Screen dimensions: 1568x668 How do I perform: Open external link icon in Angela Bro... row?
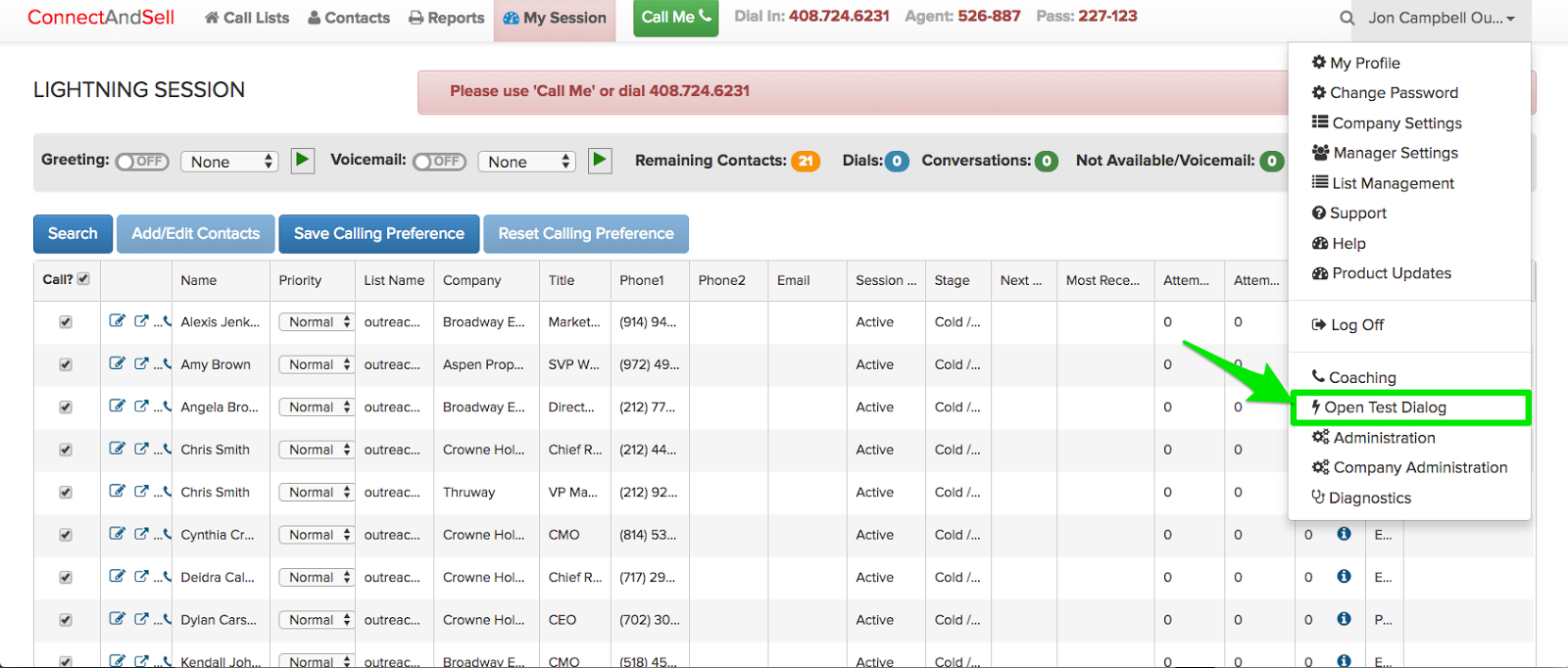click(141, 406)
